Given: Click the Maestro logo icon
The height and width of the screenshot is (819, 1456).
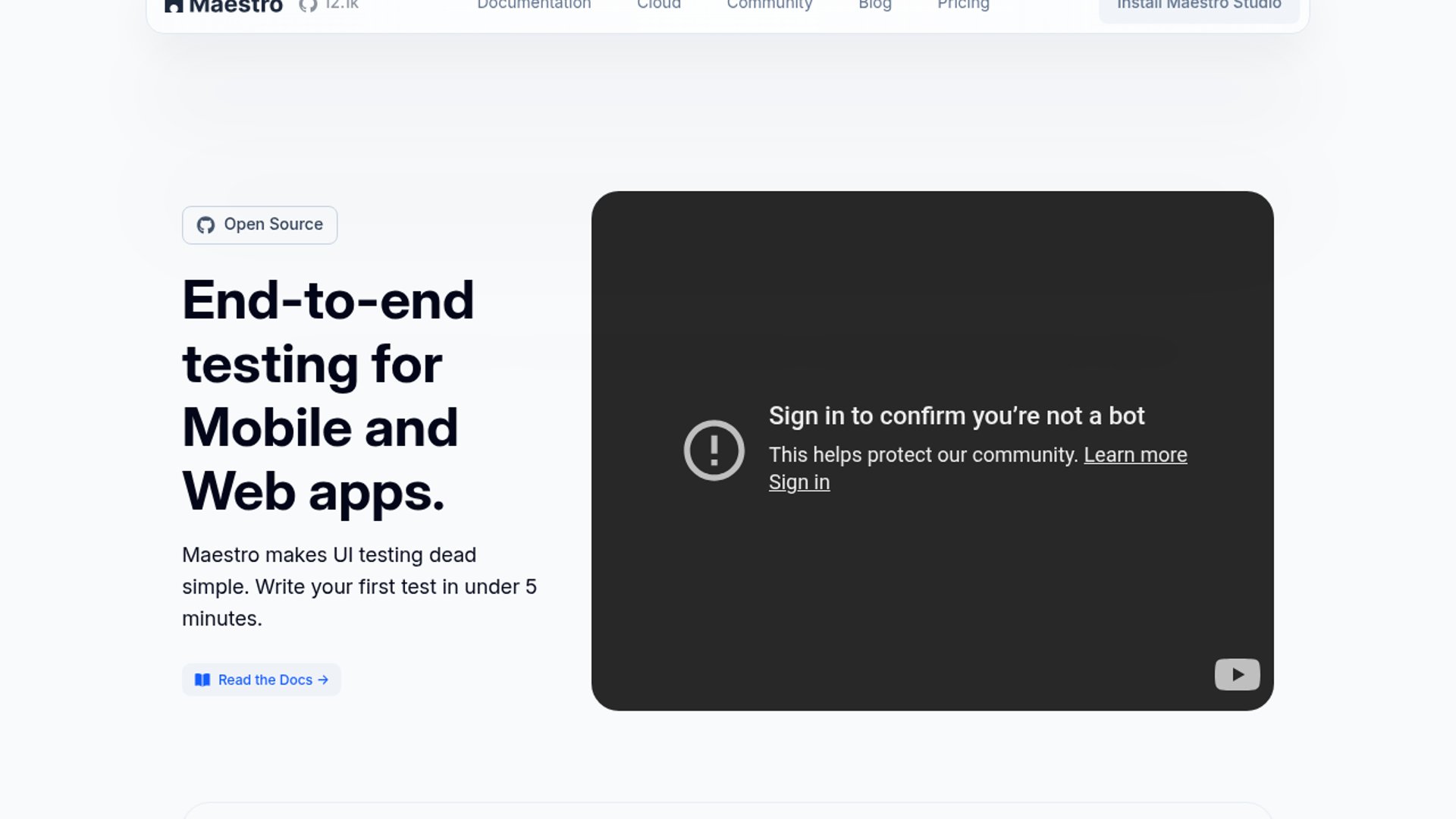Looking at the screenshot, I should click(174, 6).
